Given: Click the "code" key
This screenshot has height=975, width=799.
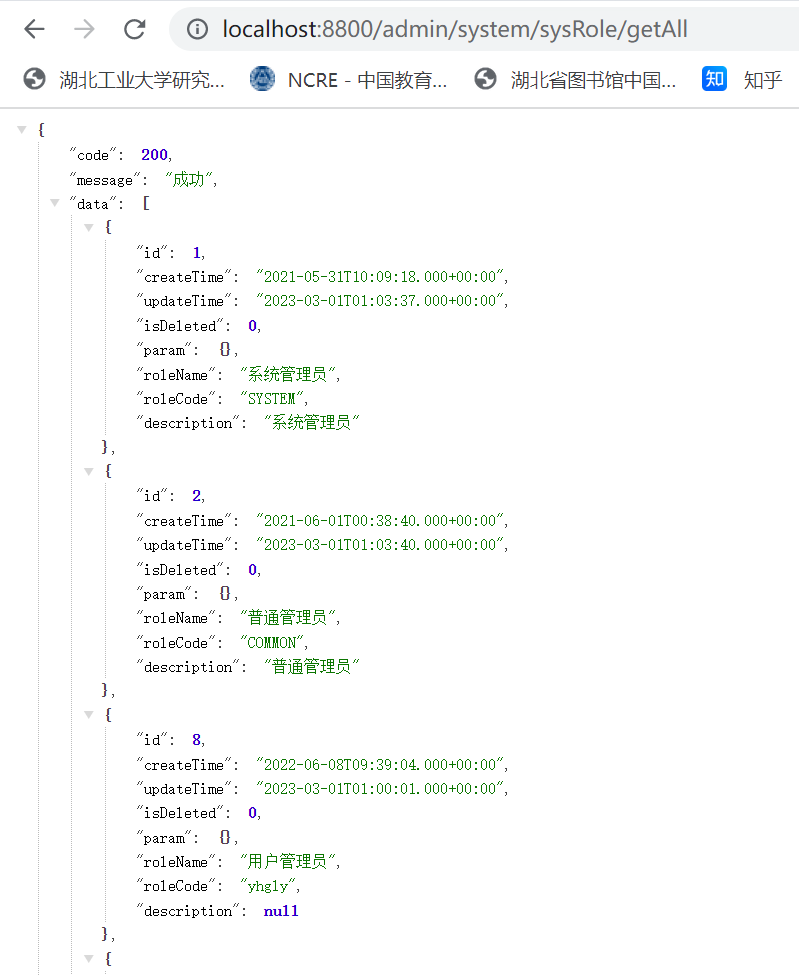Looking at the screenshot, I should [x=93, y=155].
